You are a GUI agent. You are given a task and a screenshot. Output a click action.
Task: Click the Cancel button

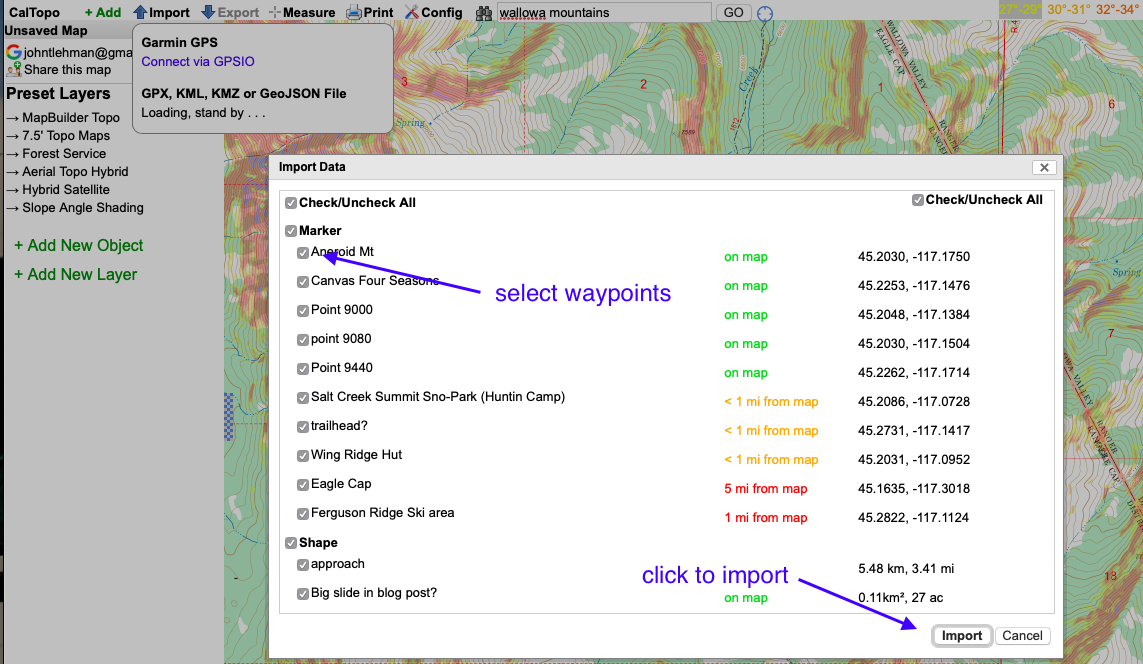tap(1022, 636)
